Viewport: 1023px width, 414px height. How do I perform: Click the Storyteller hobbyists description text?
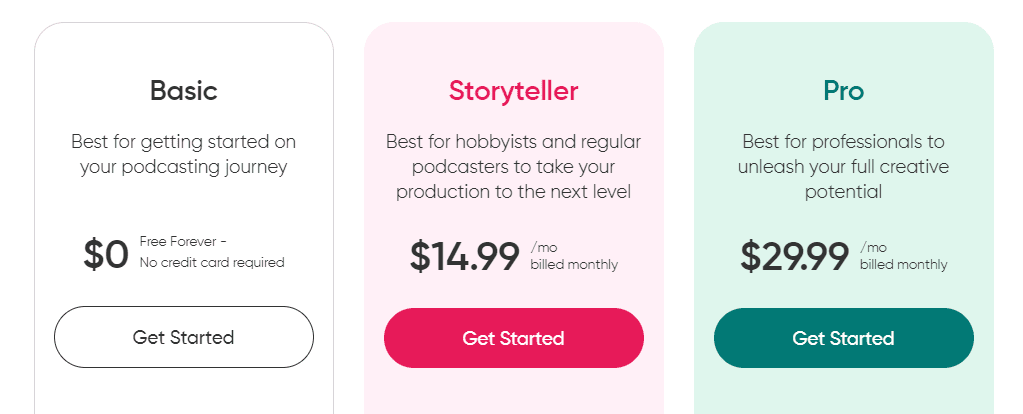(x=513, y=166)
